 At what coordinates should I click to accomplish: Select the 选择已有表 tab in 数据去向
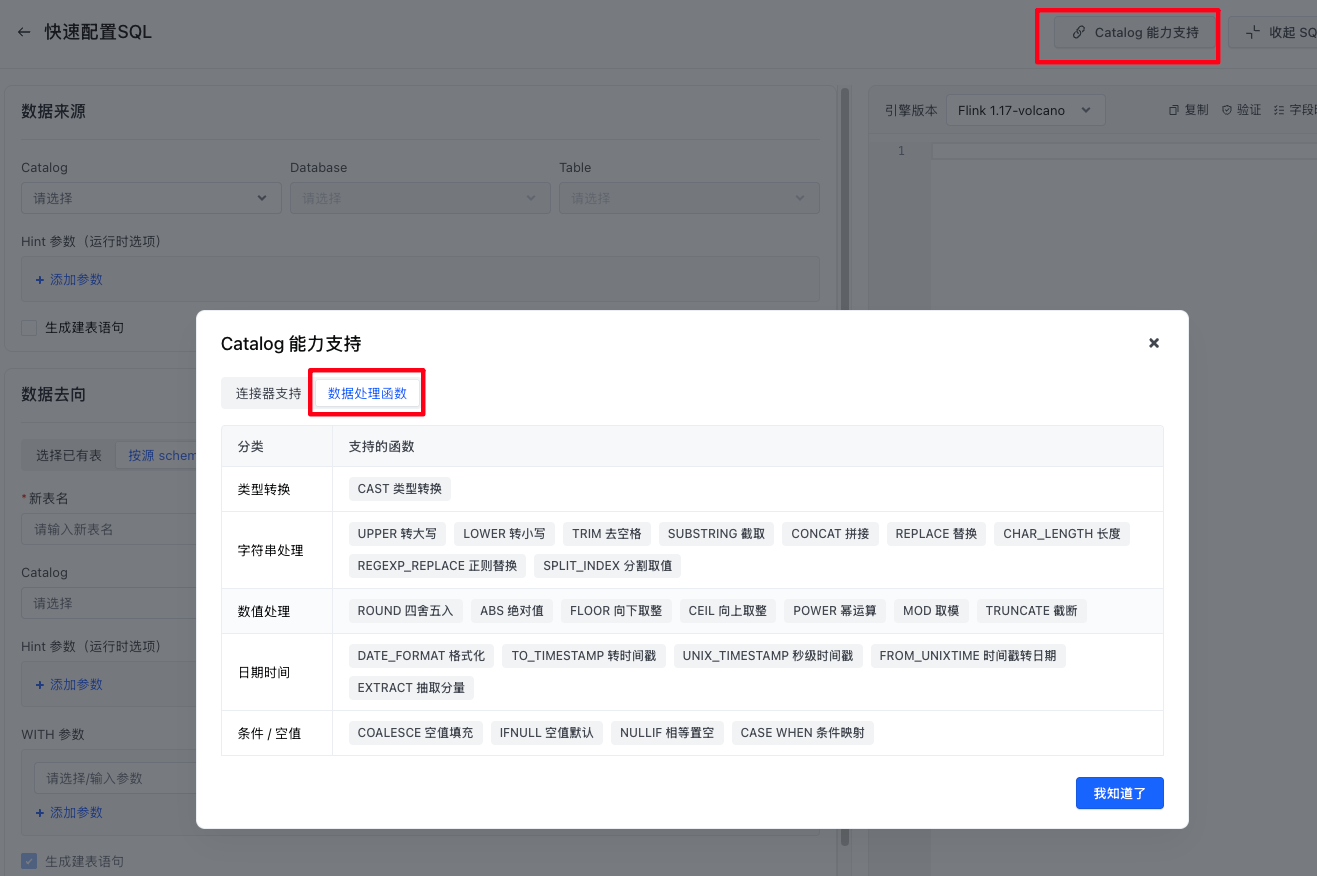pos(69,455)
